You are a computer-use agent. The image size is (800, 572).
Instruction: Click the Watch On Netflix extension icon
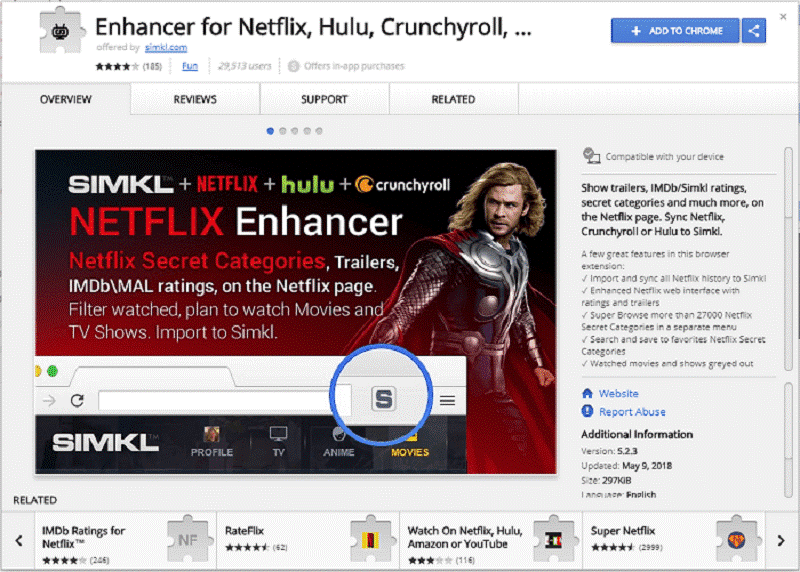tap(552, 538)
